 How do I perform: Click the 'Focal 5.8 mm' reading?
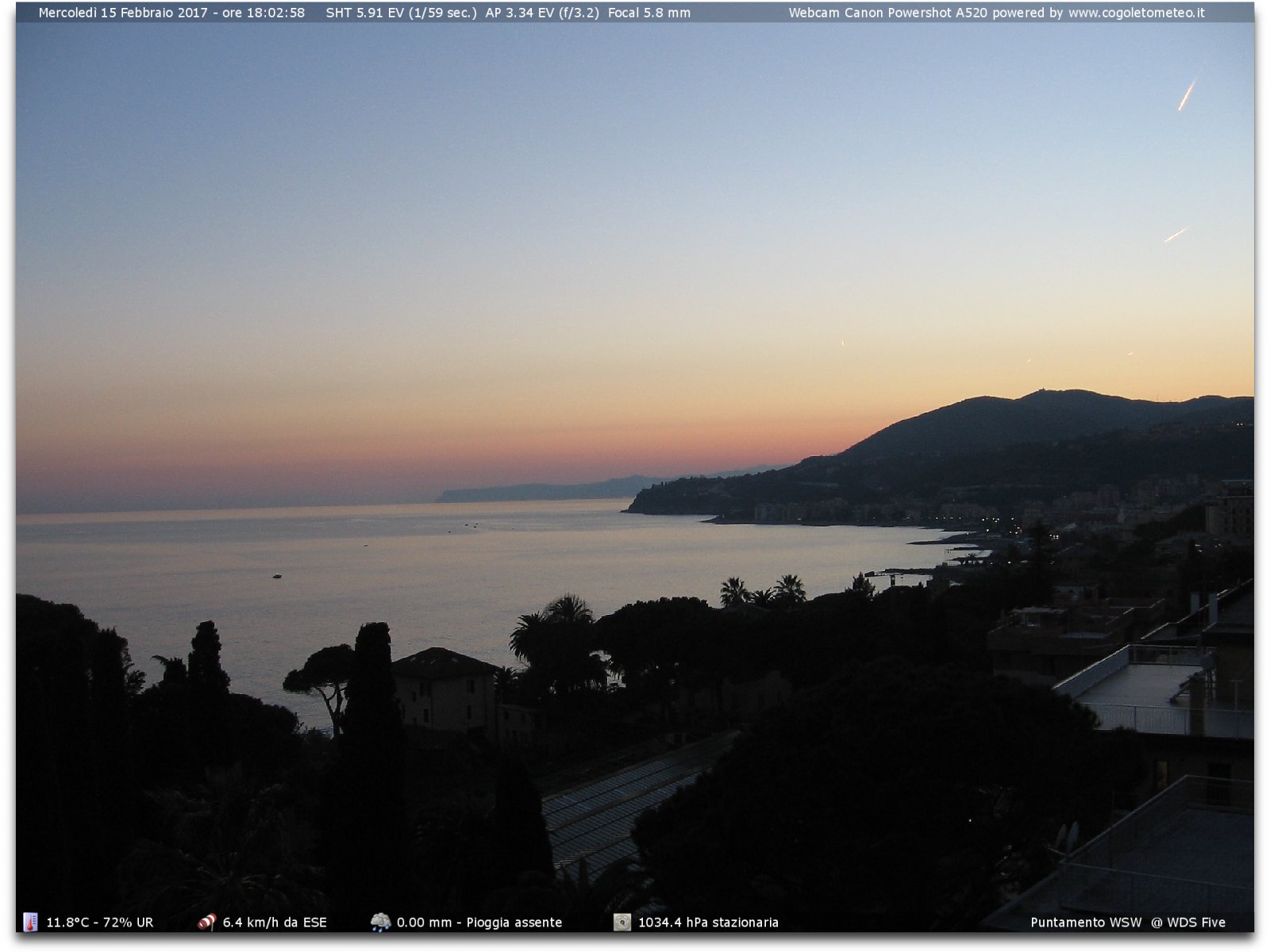[x=649, y=13]
